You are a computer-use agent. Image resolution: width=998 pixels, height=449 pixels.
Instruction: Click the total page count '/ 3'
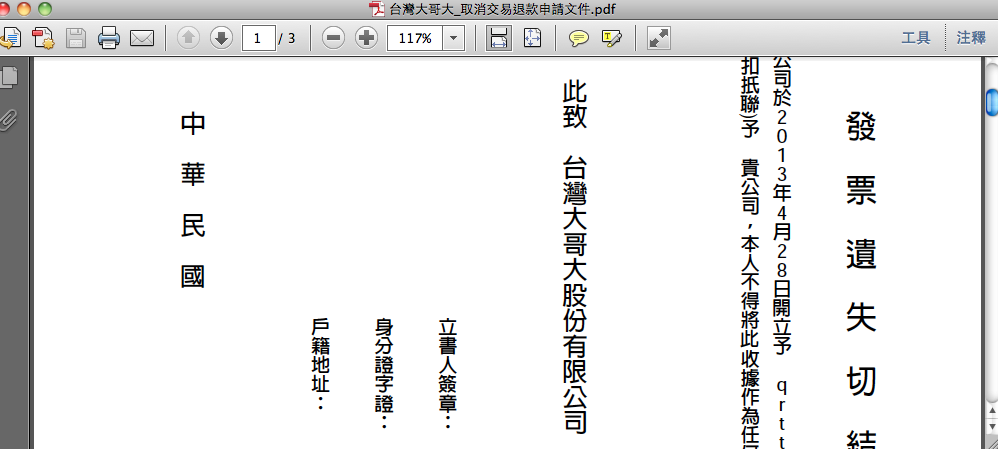(x=287, y=38)
